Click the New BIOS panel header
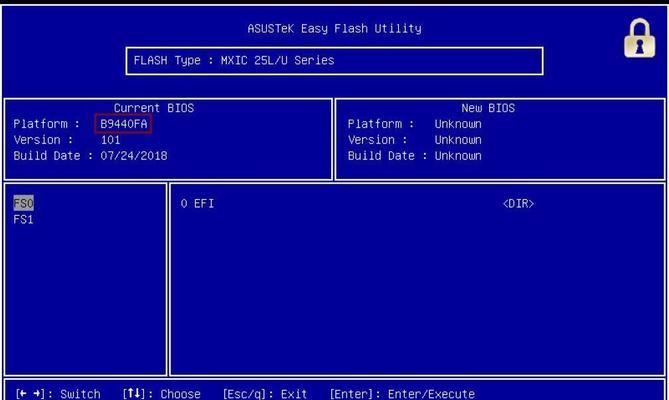669x400 pixels. (x=500, y=108)
